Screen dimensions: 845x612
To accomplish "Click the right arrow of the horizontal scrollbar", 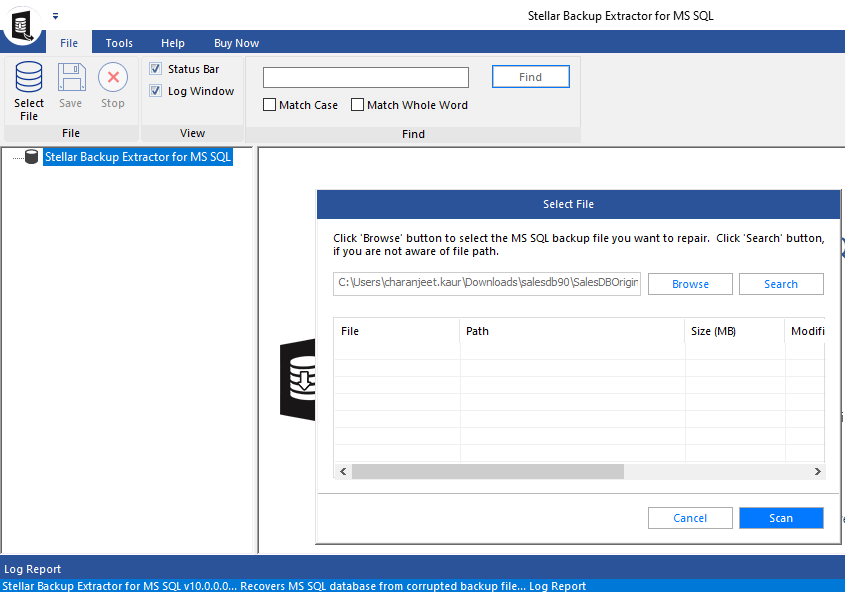I will pos(817,471).
